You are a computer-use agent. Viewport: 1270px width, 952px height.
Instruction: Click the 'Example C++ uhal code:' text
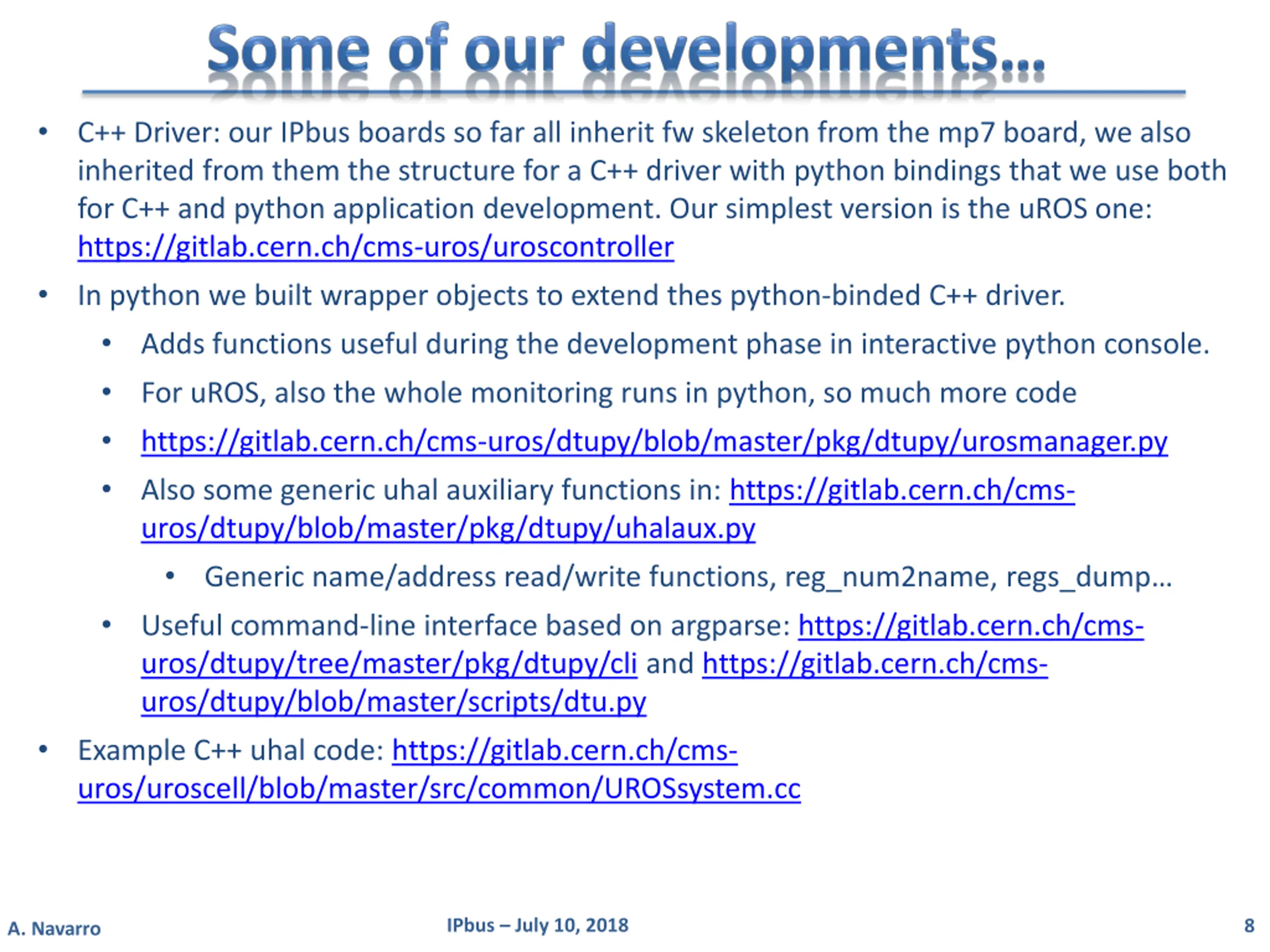(x=231, y=751)
